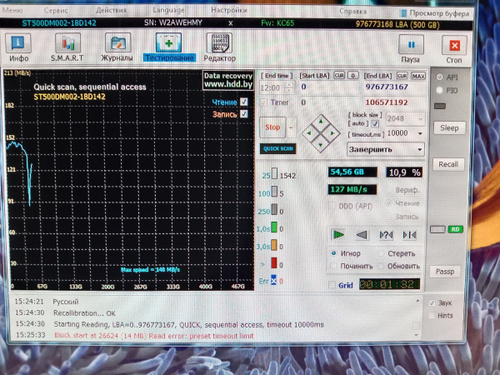Open the Настройки menu
This screenshot has height=375, width=500.
coord(229,10)
